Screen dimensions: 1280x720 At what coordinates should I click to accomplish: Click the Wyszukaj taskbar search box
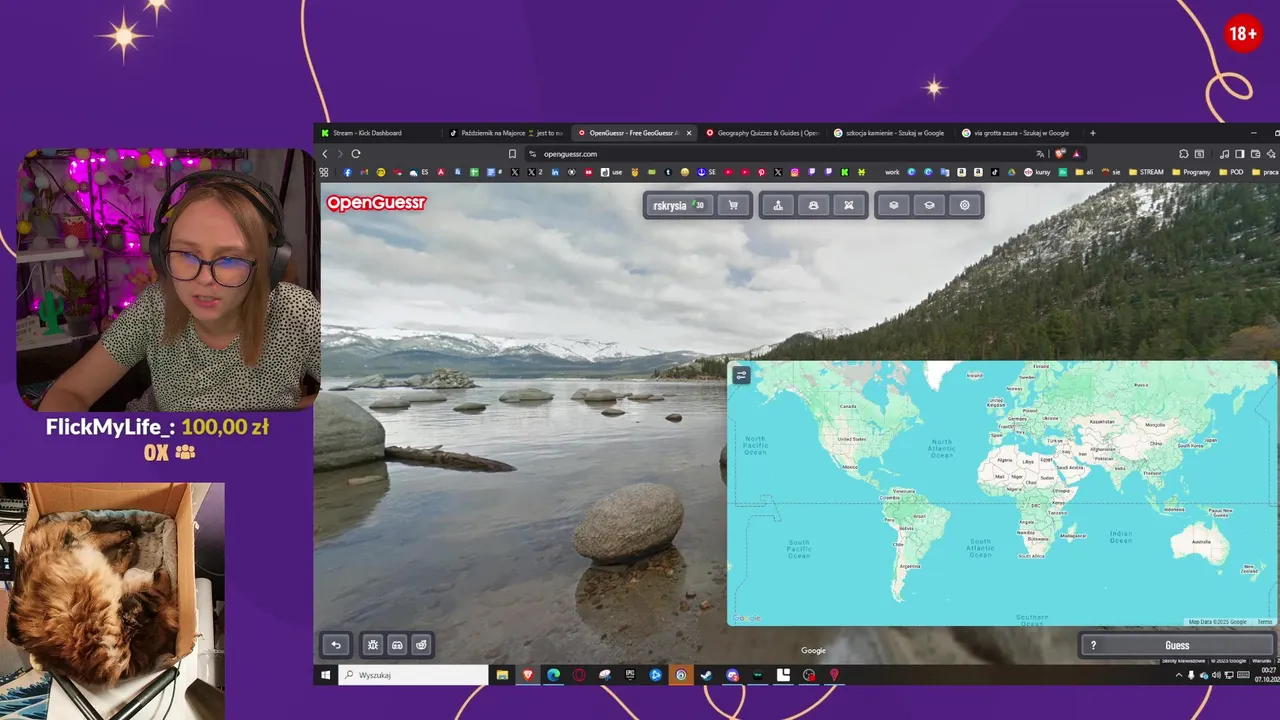point(413,675)
